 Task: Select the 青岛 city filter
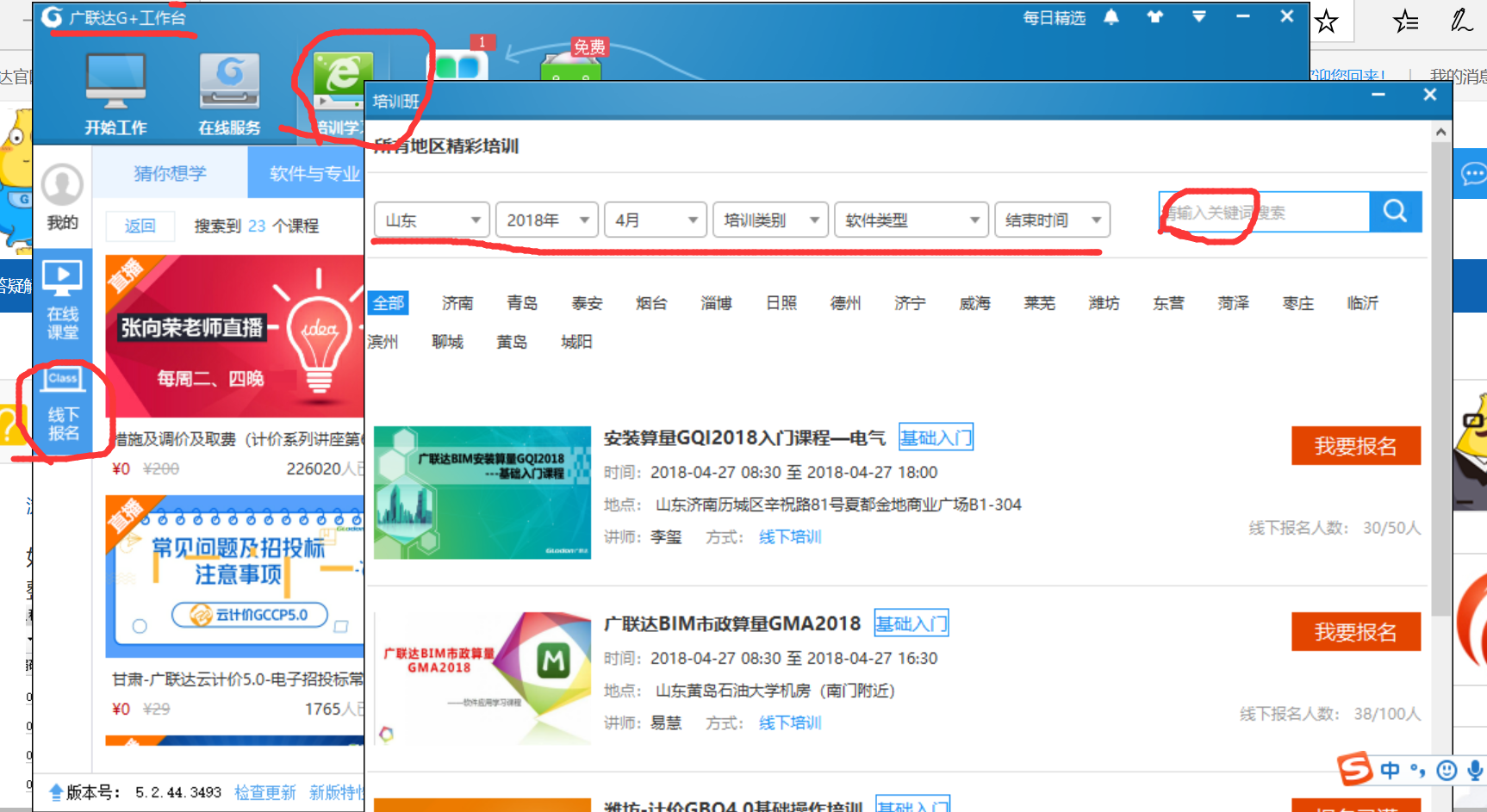pos(522,303)
